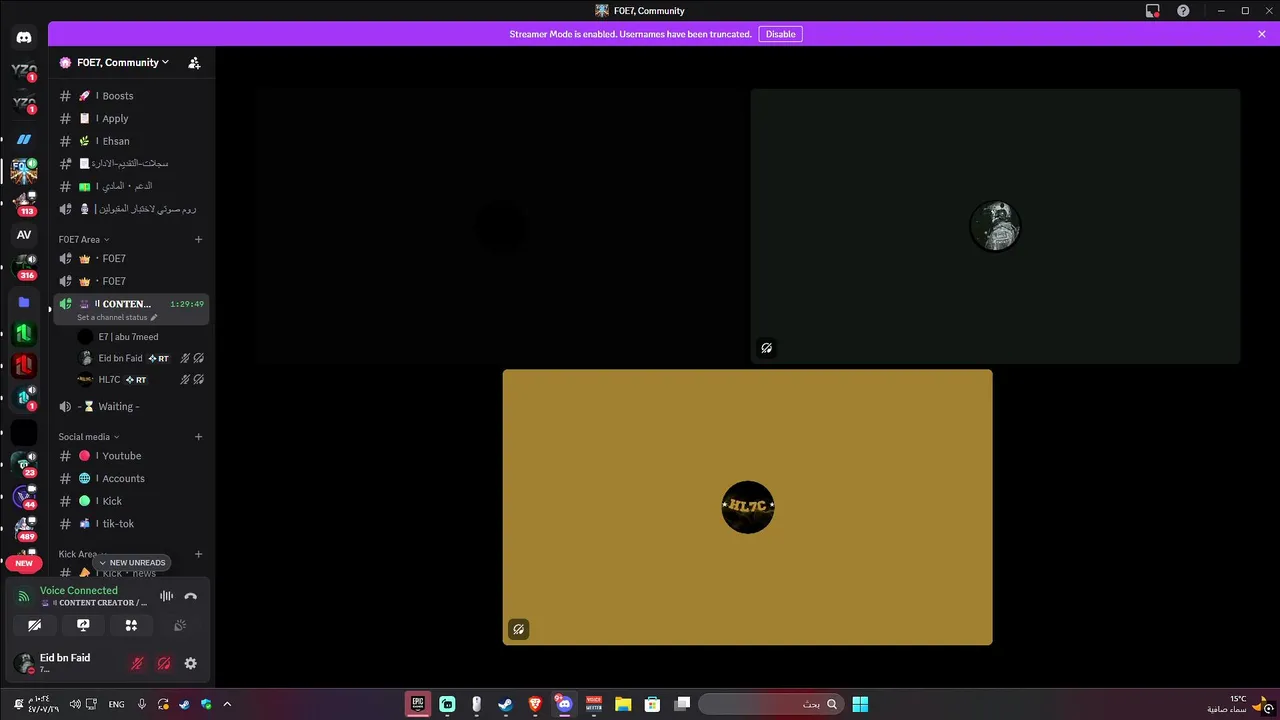The width and height of the screenshot is (1280, 720).
Task: Focus HL7C golden video tile
Action: point(747,507)
